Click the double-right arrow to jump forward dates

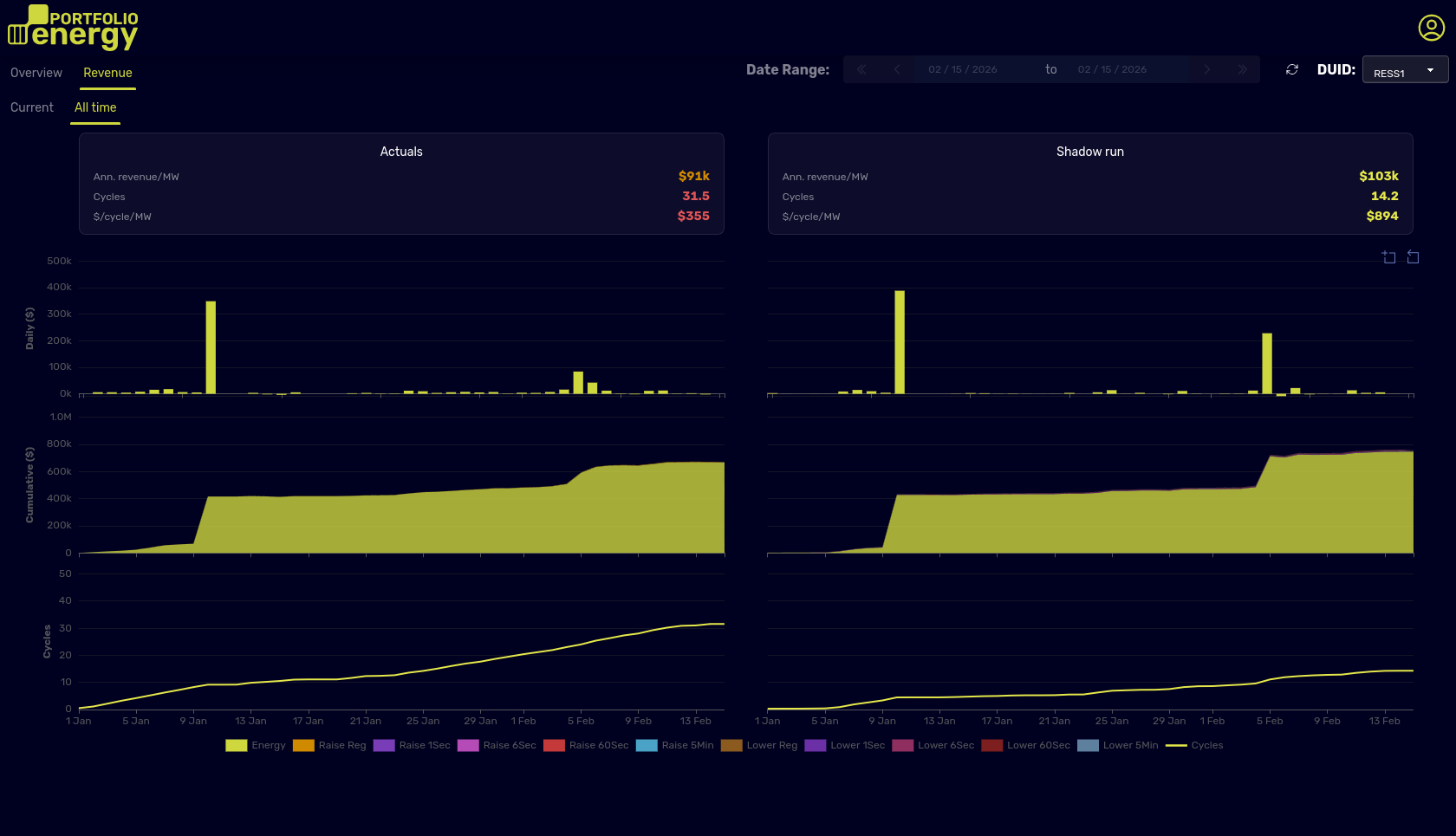(1242, 69)
